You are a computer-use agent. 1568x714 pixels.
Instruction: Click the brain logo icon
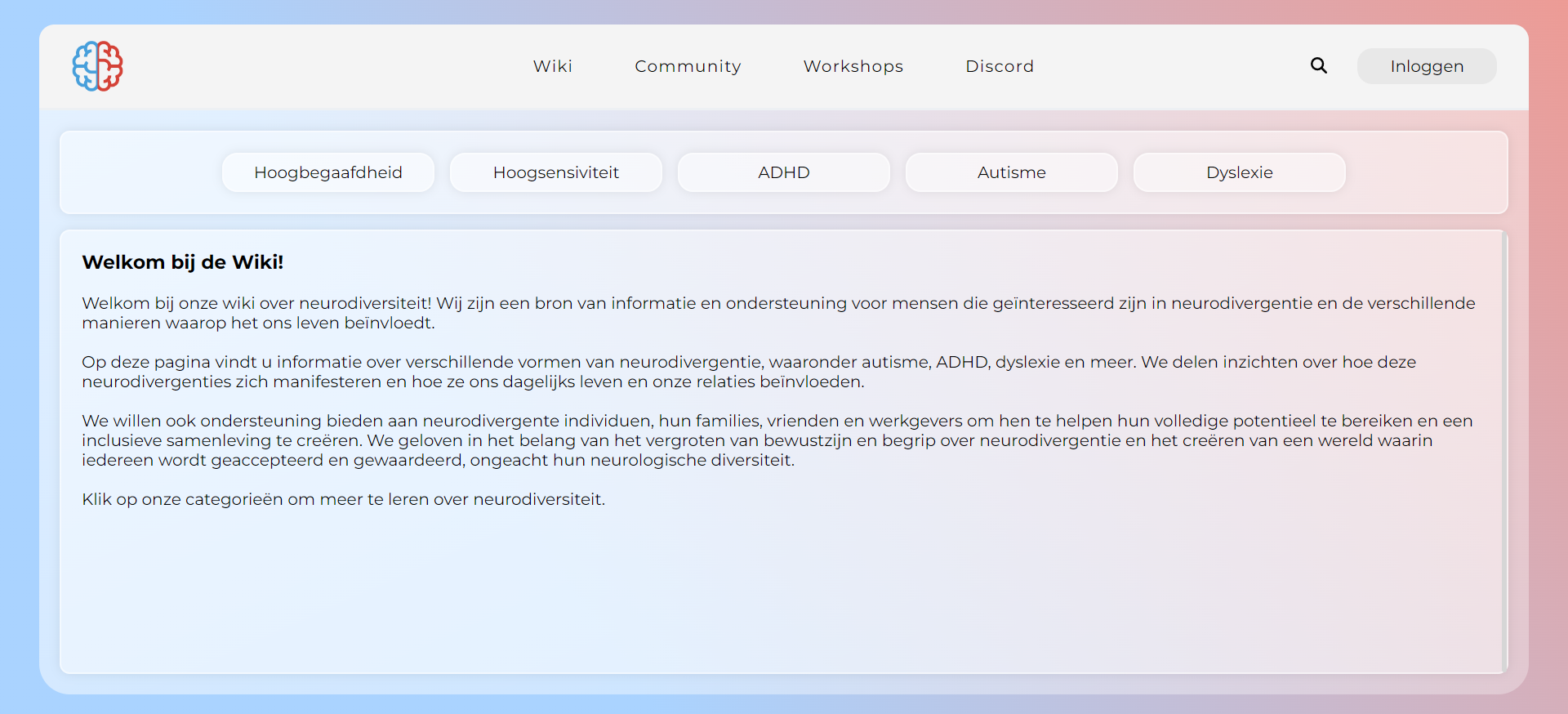pos(97,66)
